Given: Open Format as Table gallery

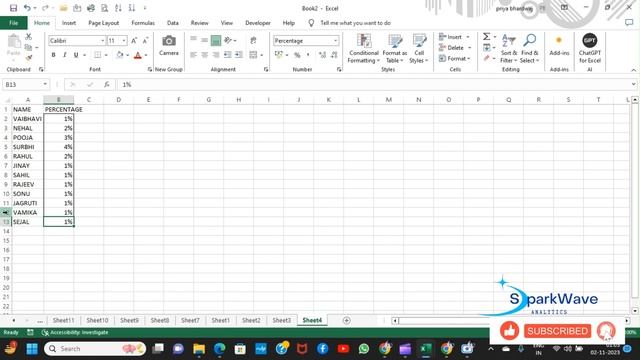Looking at the screenshot, I should coord(394,49).
